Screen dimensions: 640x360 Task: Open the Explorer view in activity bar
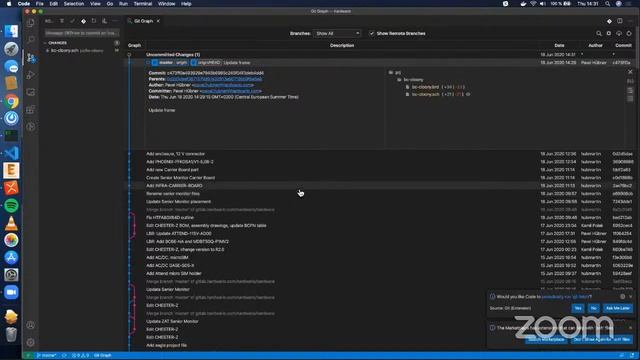[31, 22]
